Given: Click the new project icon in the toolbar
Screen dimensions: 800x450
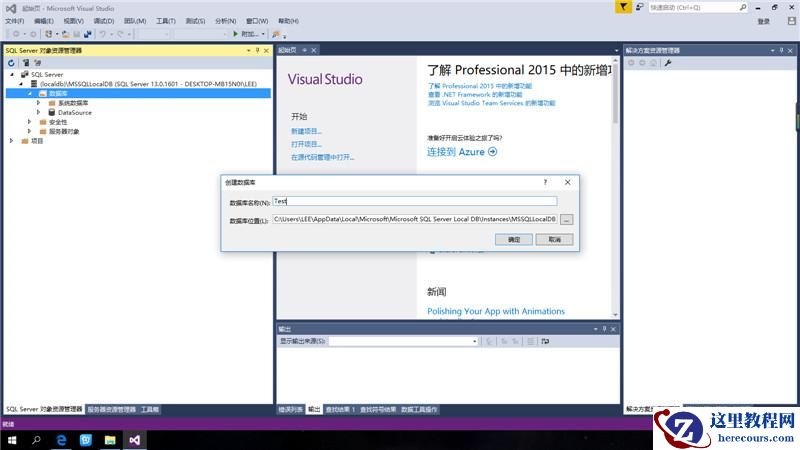Looking at the screenshot, I should click(x=48, y=34).
